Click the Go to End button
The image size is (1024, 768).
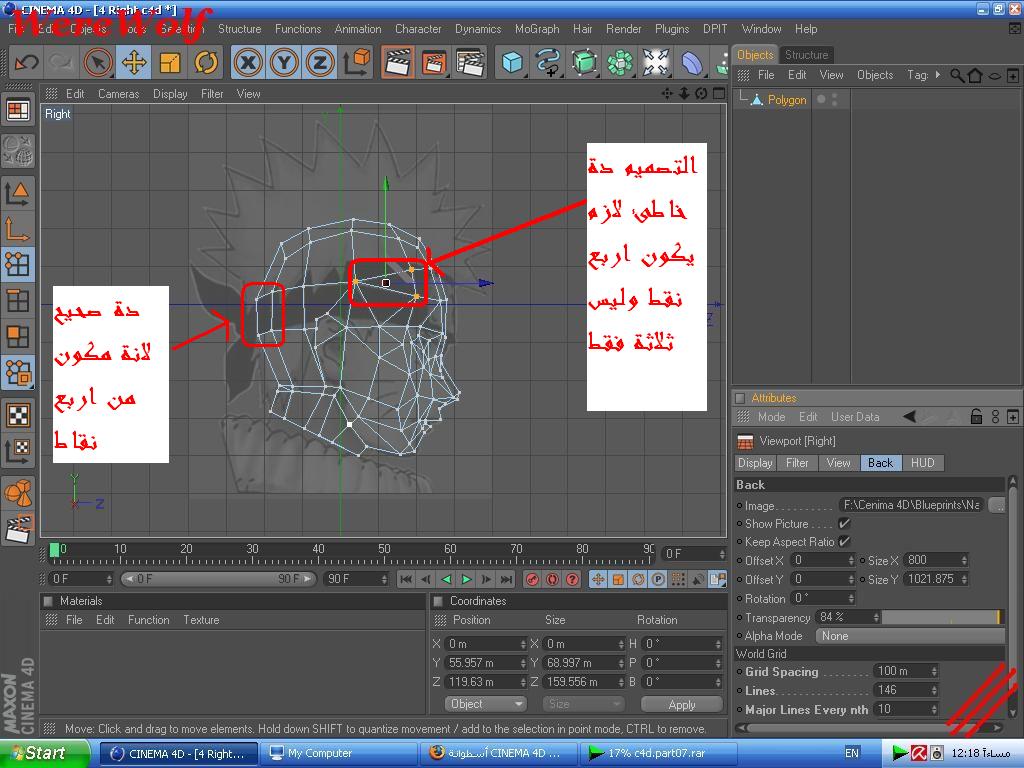(507, 579)
